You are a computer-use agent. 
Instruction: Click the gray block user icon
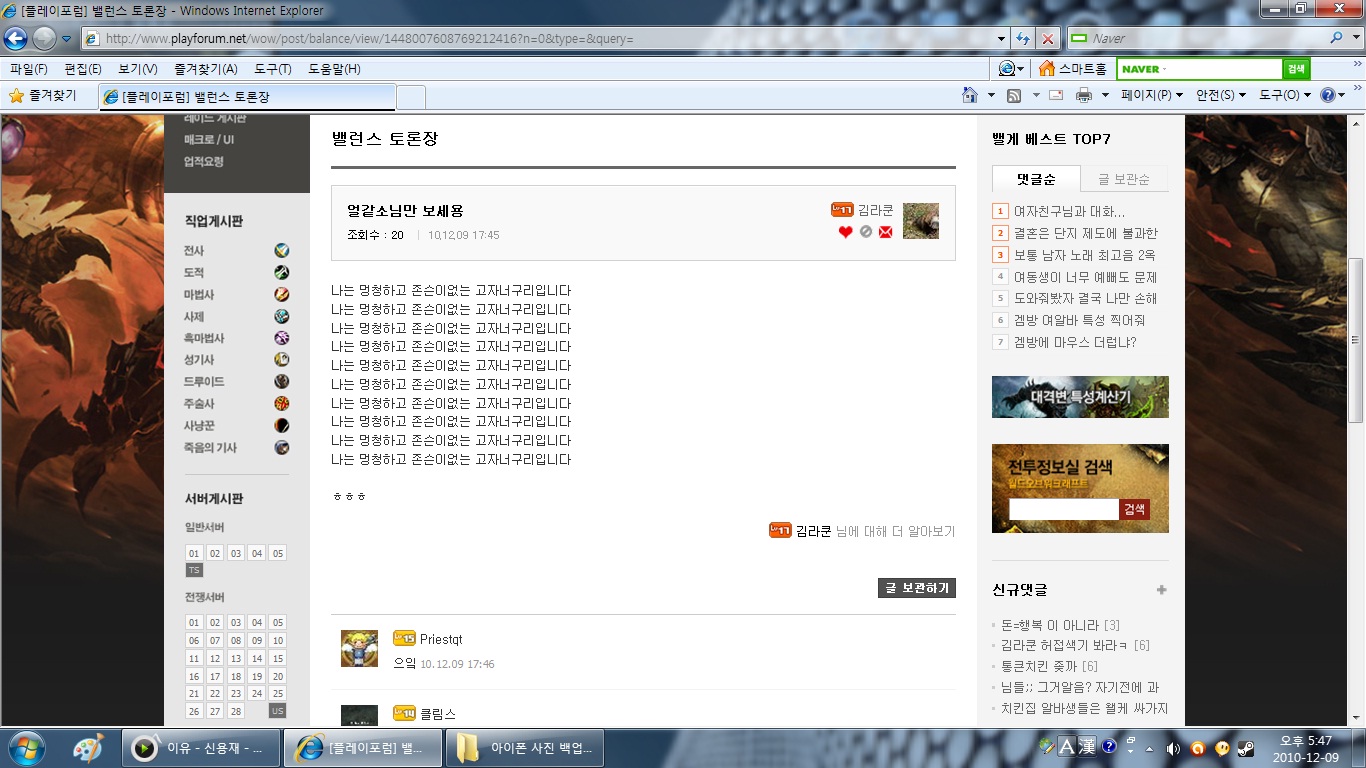pos(866,232)
